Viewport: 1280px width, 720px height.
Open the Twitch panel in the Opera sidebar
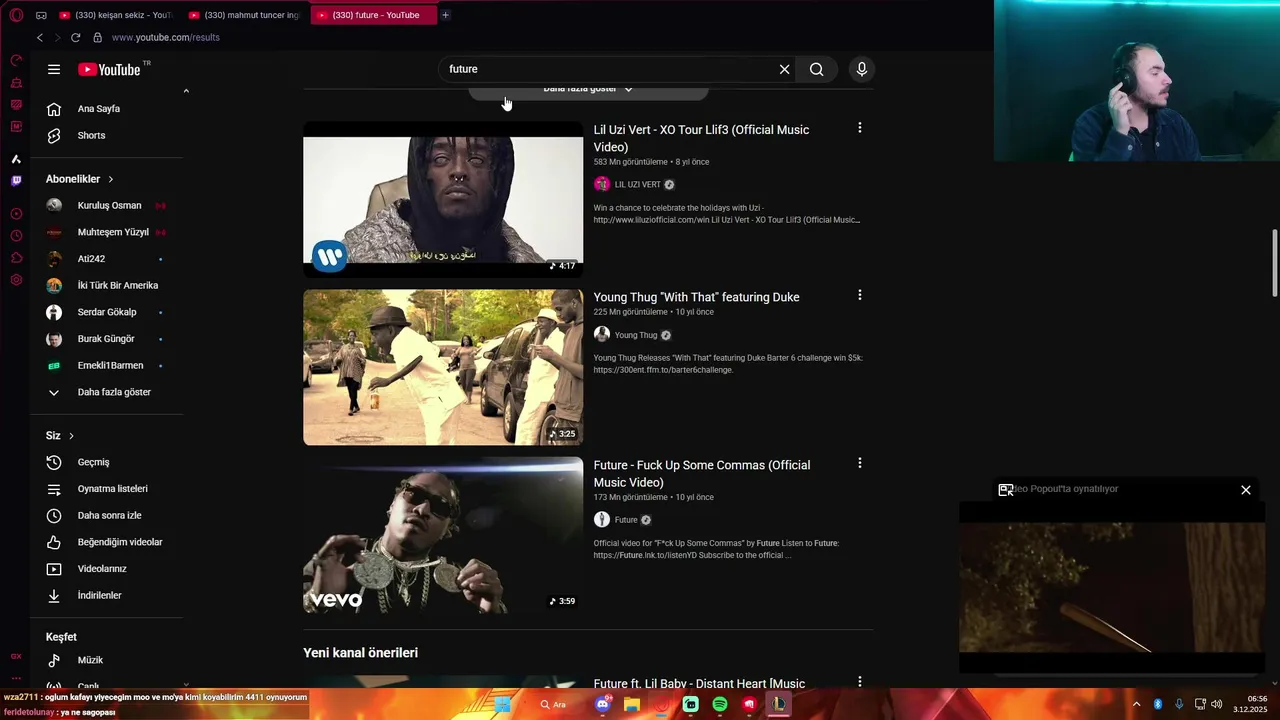16,181
